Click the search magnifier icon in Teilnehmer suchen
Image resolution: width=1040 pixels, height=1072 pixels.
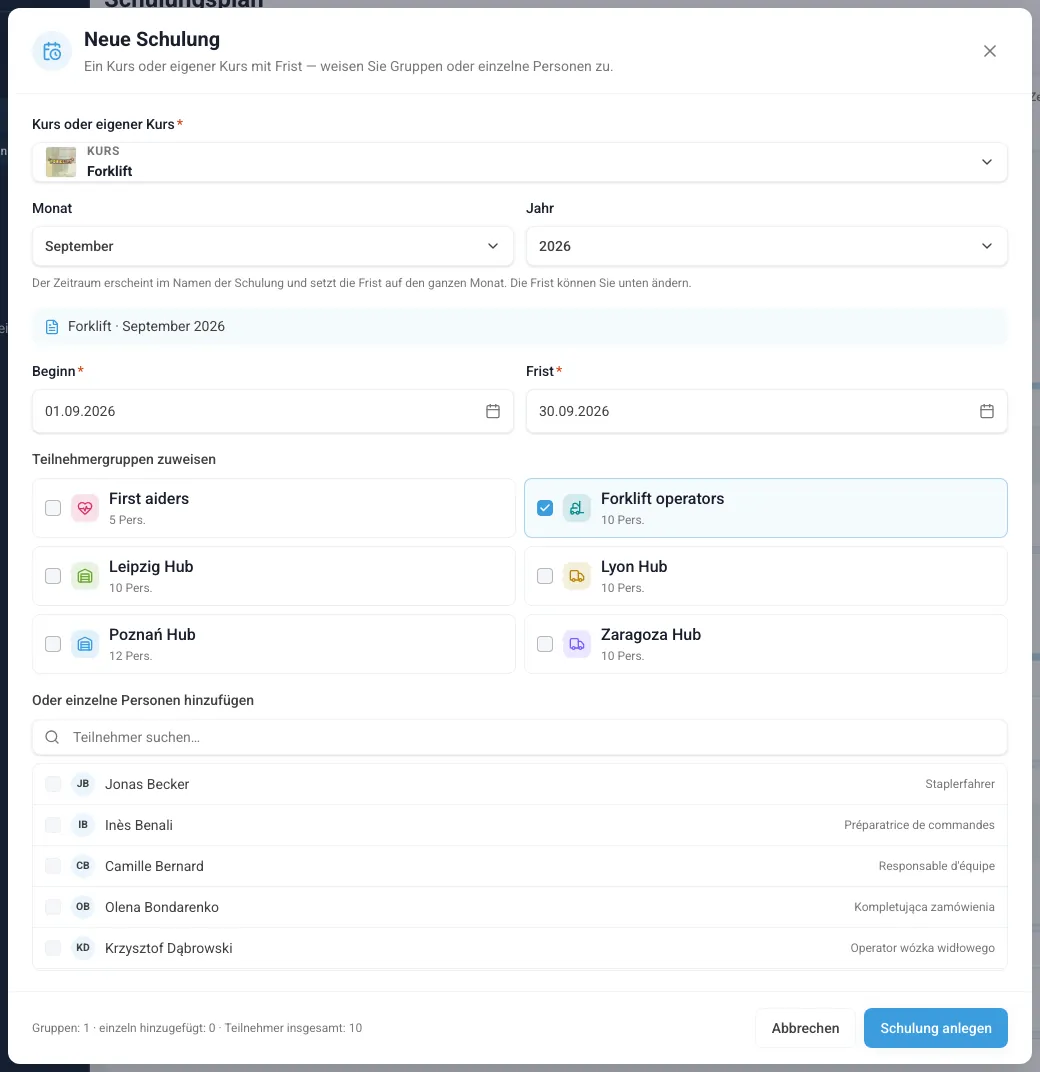pyautogui.click(x=52, y=737)
